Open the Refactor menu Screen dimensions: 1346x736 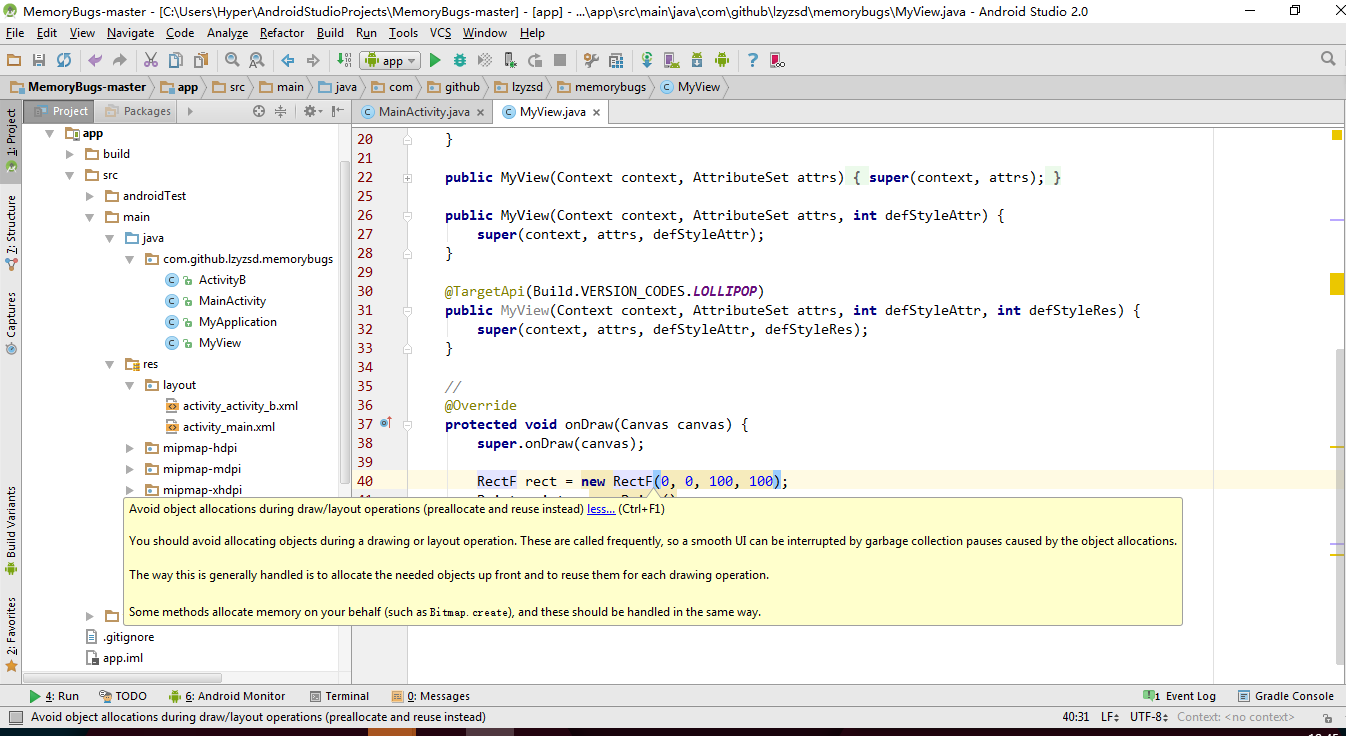point(282,33)
